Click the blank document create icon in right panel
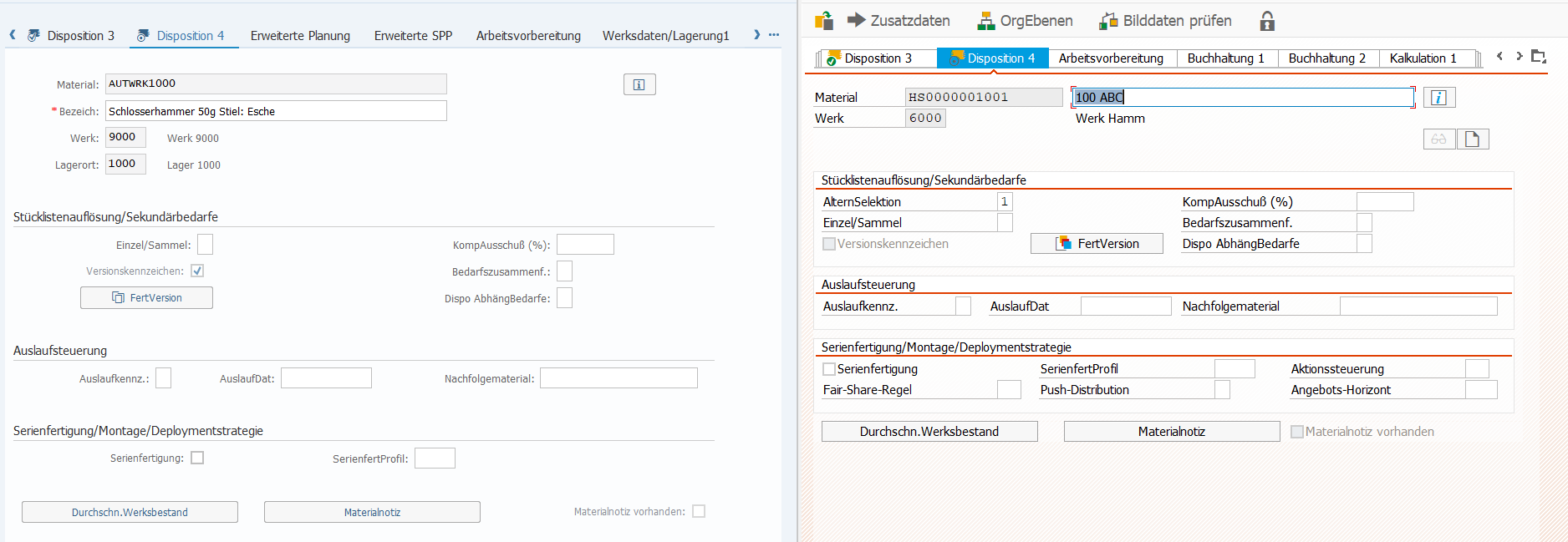The width and height of the screenshot is (1568, 542). coord(1473,139)
